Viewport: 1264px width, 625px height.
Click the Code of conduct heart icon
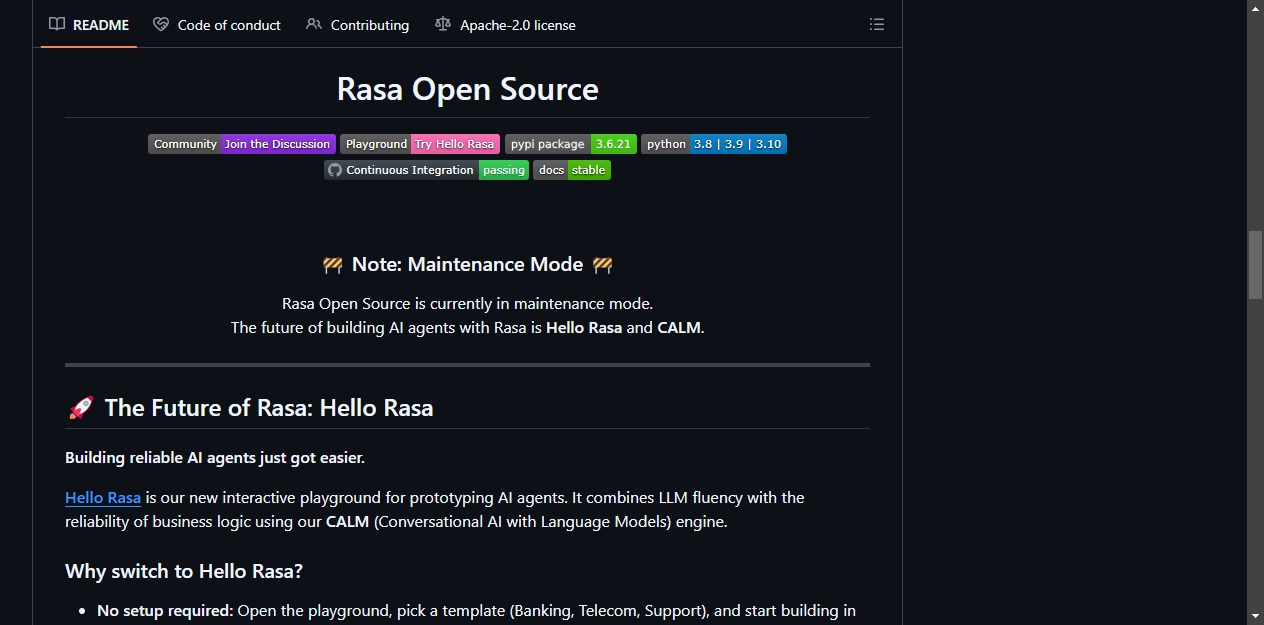click(161, 24)
